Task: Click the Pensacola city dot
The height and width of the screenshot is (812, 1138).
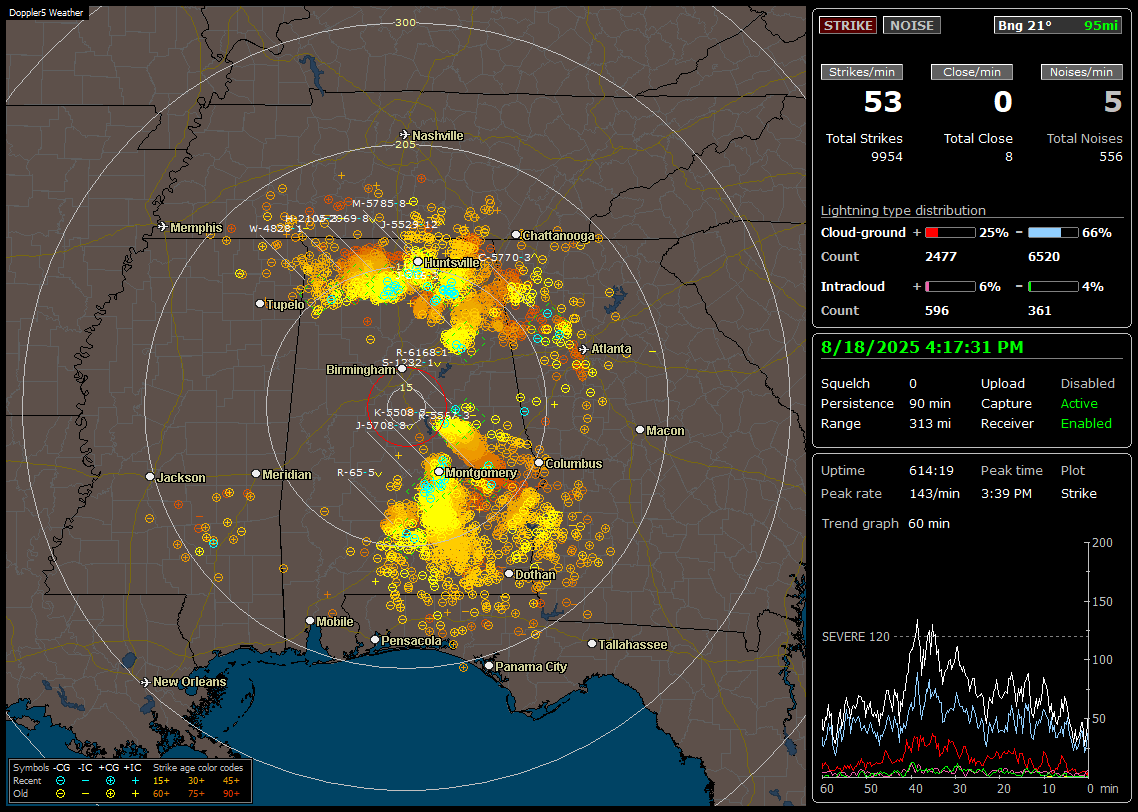Action: [374, 640]
